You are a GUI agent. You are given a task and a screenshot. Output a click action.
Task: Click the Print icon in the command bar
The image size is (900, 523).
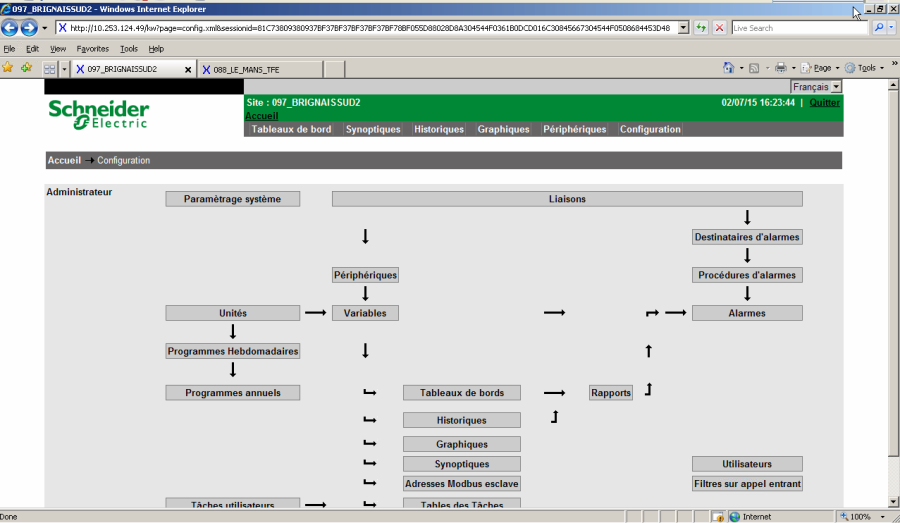(780, 68)
